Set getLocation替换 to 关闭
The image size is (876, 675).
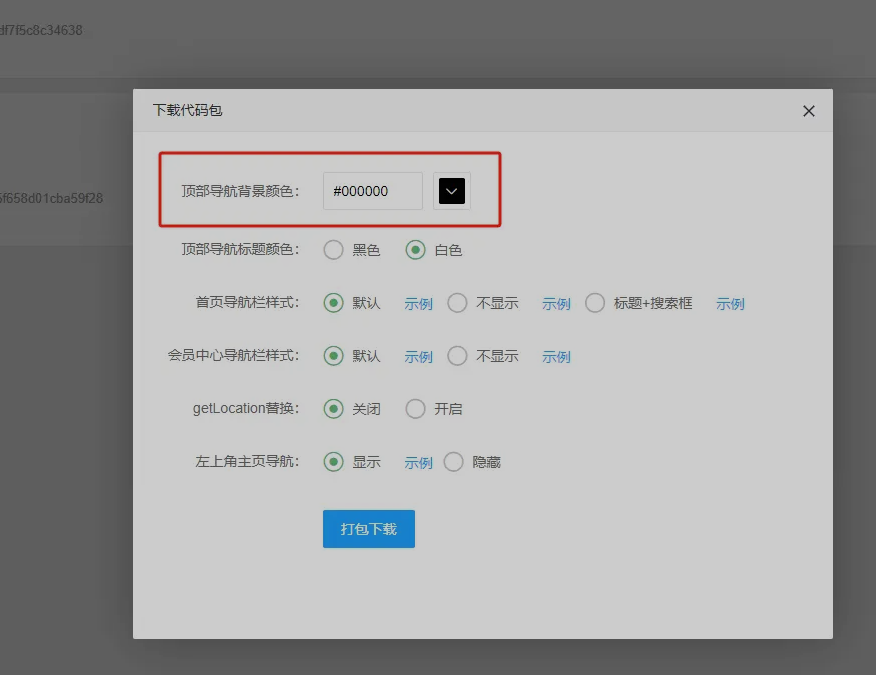click(334, 409)
